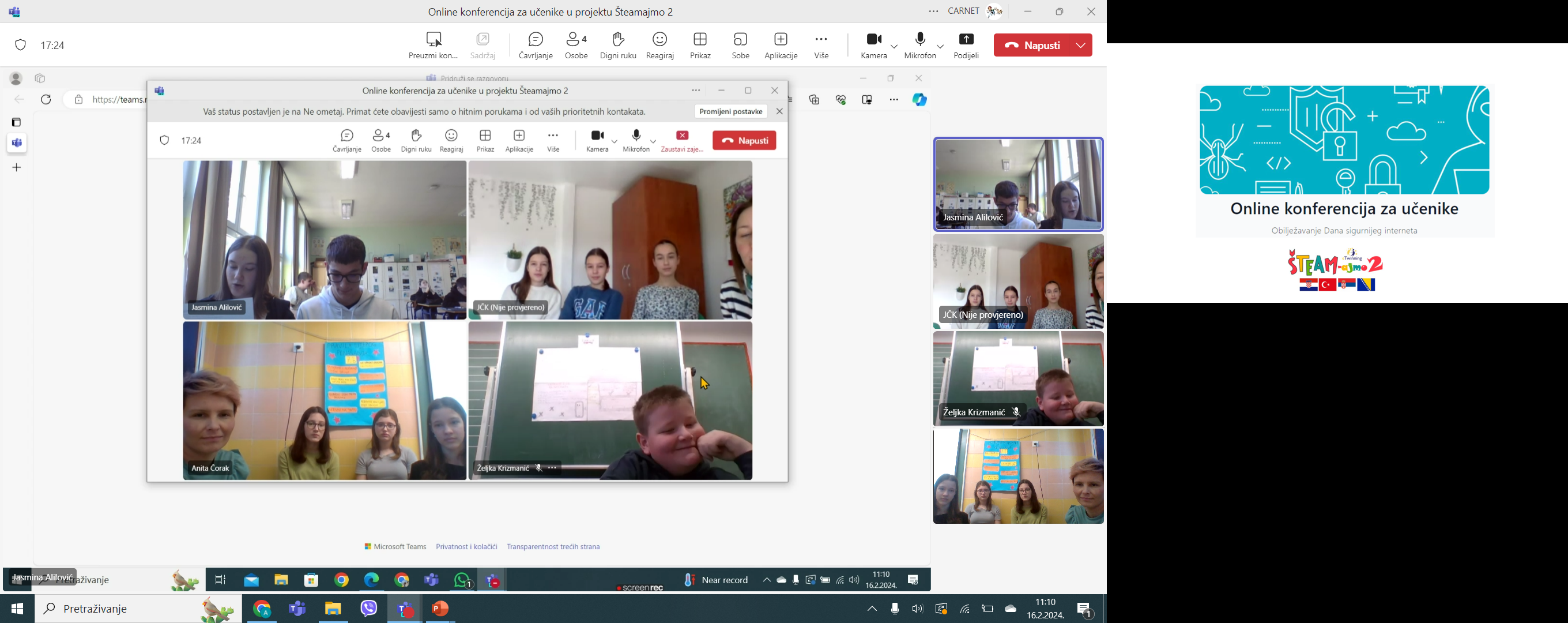Click Edge refresh button in shared screen
The width and height of the screenshot is (1568, 623).
coord(46,100)
